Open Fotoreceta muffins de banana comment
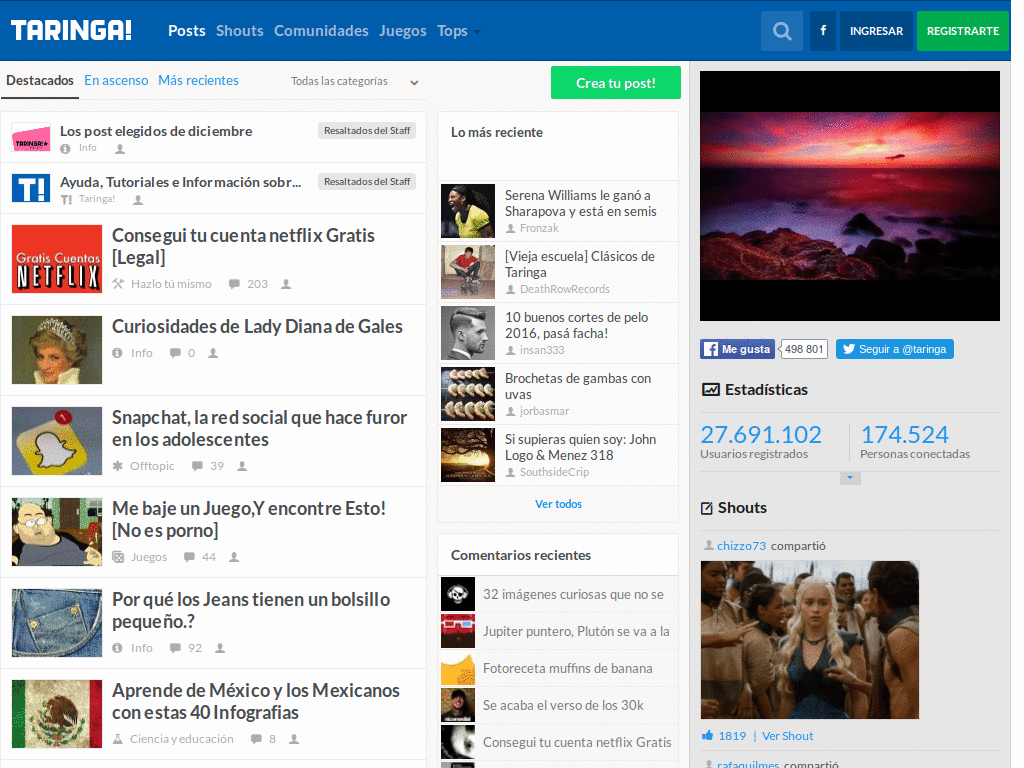The height and width of the screenshot is (768, 1024). [568, 668]
